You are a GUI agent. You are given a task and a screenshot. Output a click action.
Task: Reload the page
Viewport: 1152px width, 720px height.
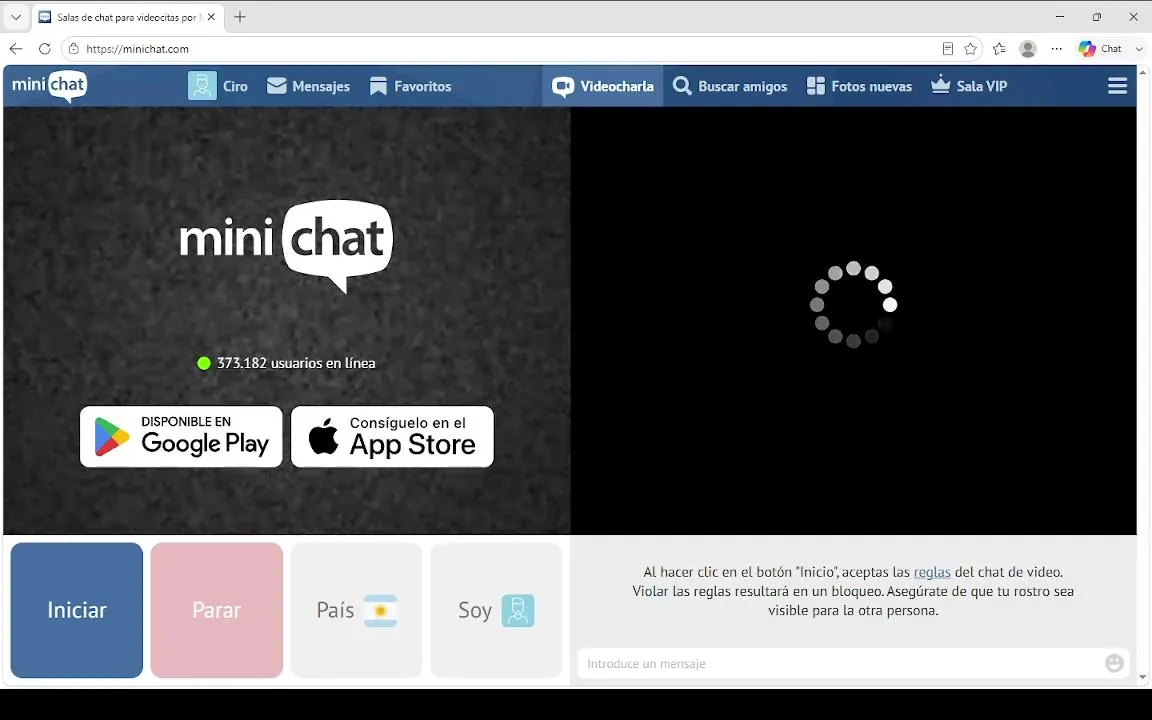(45, 48)
